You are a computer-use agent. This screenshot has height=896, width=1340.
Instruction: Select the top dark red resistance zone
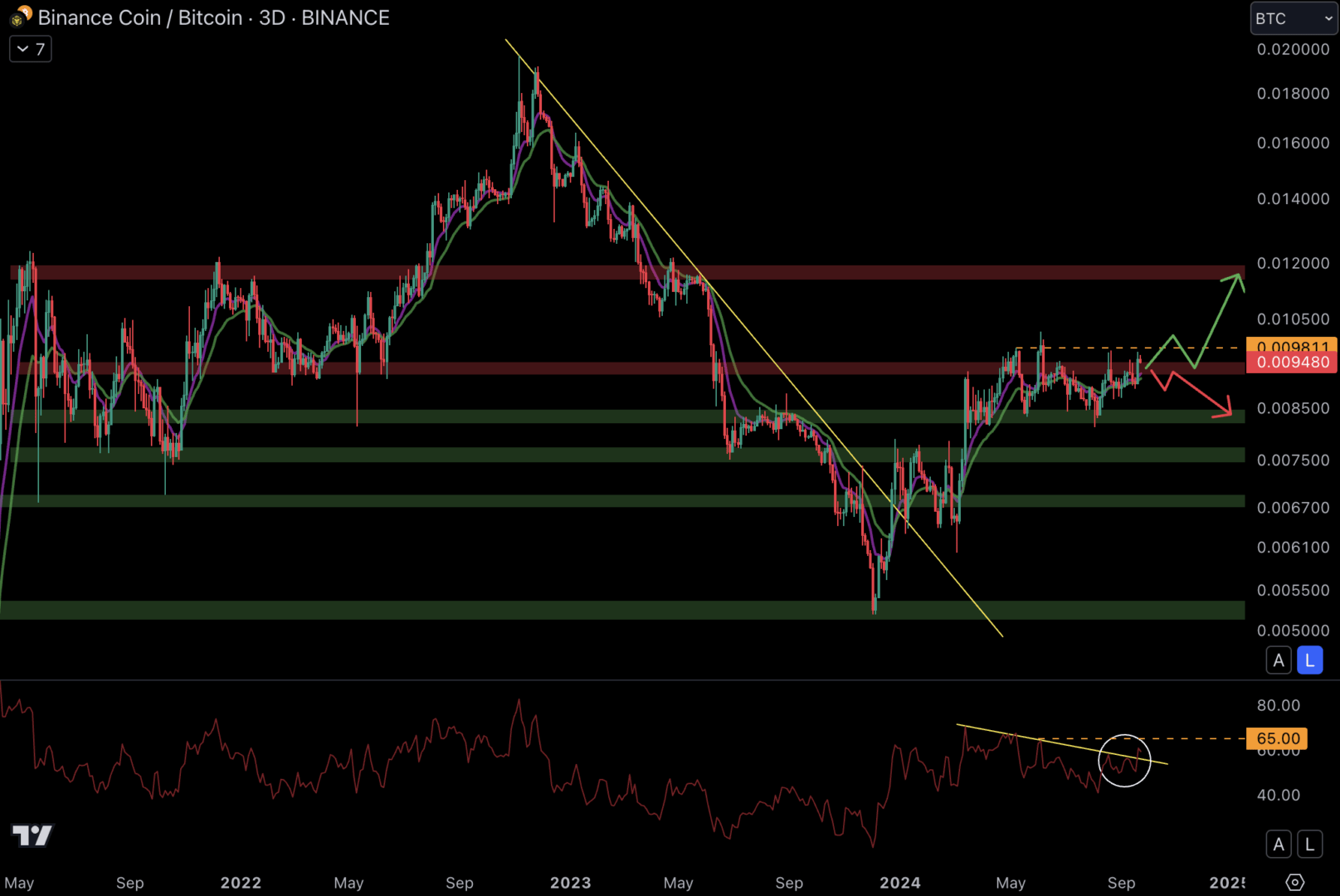[x=581, y=272]
